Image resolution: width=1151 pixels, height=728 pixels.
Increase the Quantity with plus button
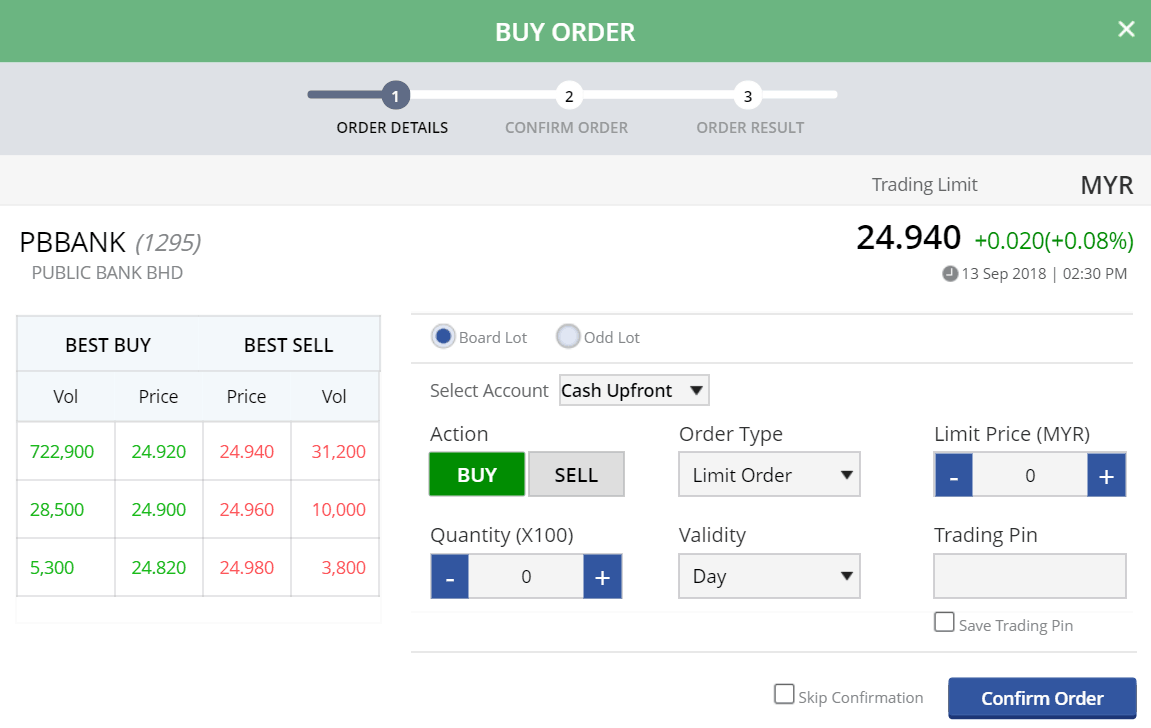point(603,577)
